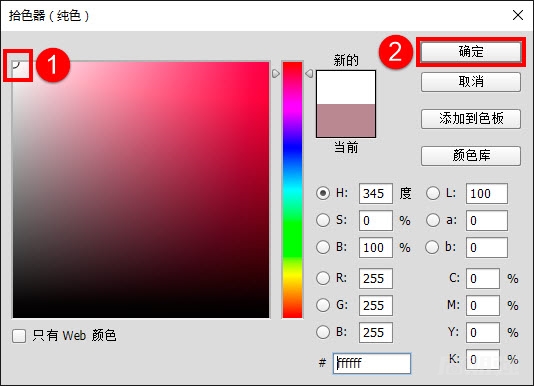Click the Lab a value field
Image resolution: width=534 pixels, height=386 pixels.
click(487, 220)
